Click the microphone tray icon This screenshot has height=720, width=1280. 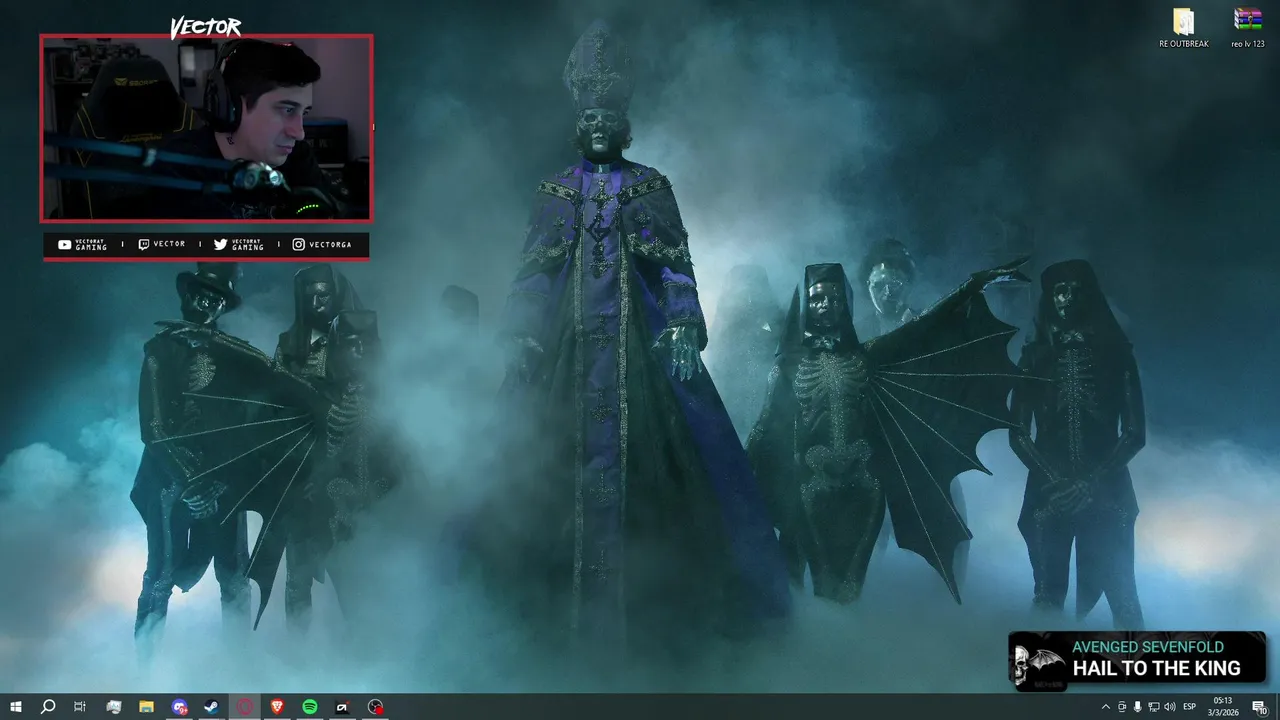1138,707
